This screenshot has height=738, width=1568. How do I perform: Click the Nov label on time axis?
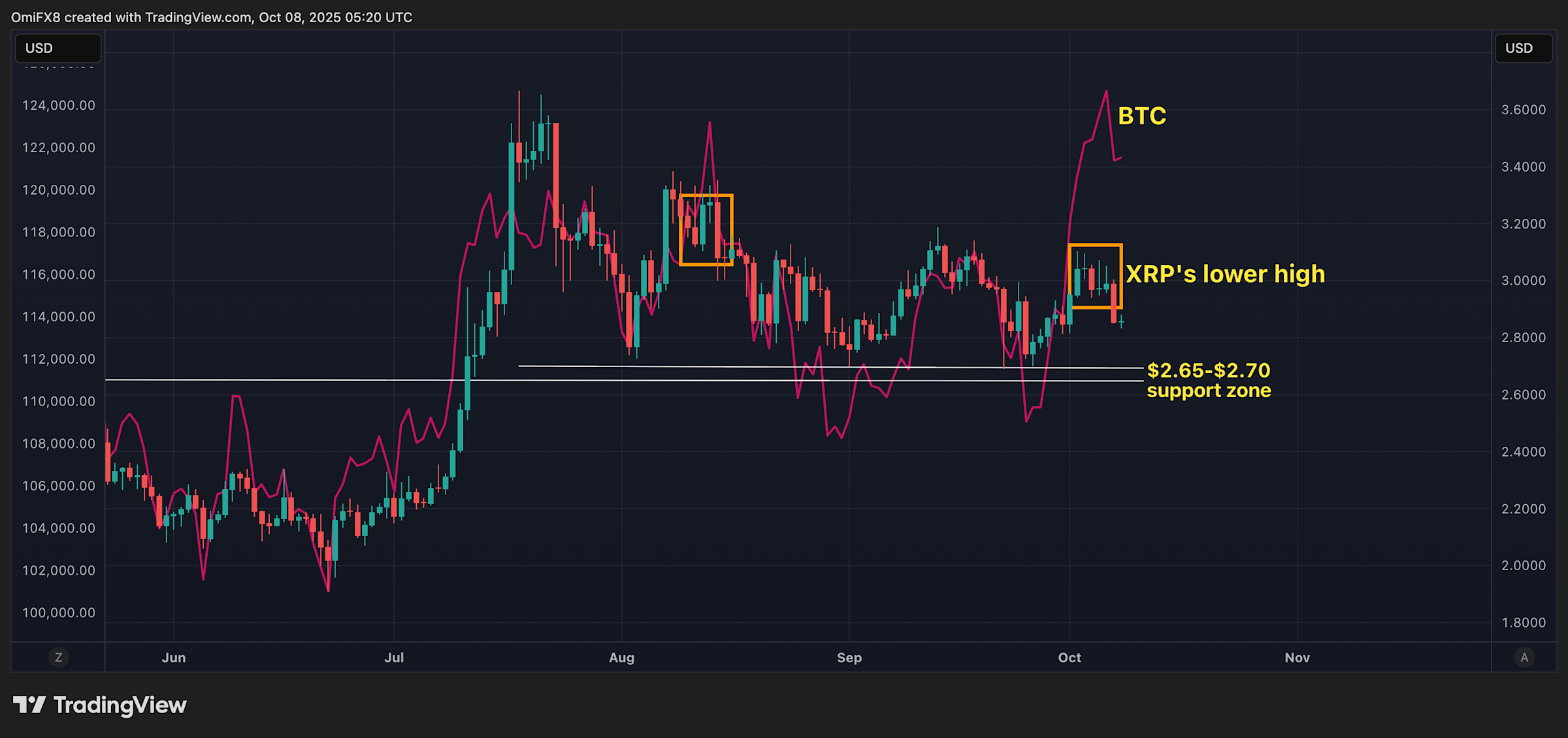[x=1297, y=658]
